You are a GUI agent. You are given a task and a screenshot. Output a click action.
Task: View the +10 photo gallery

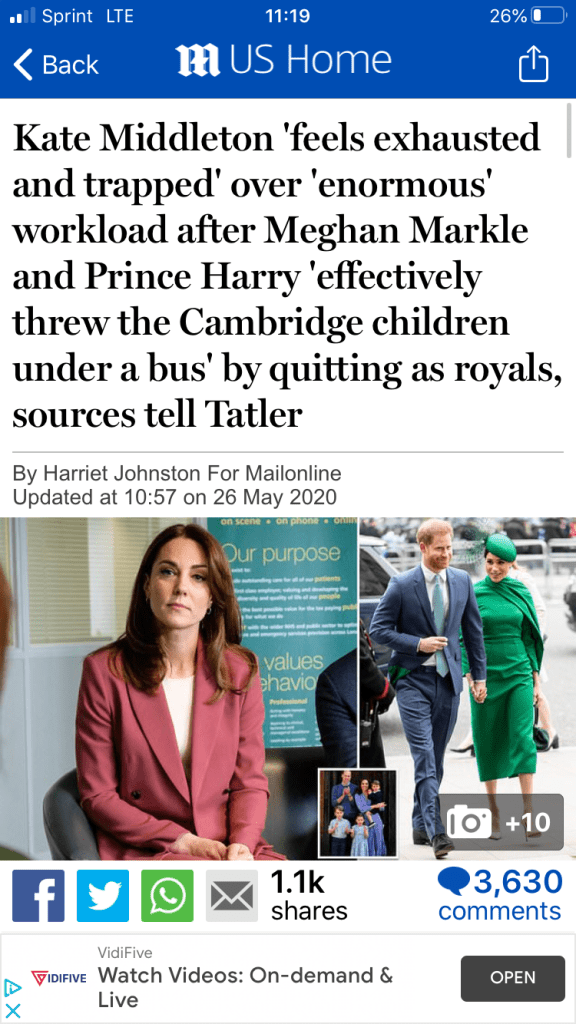(501, 822)
